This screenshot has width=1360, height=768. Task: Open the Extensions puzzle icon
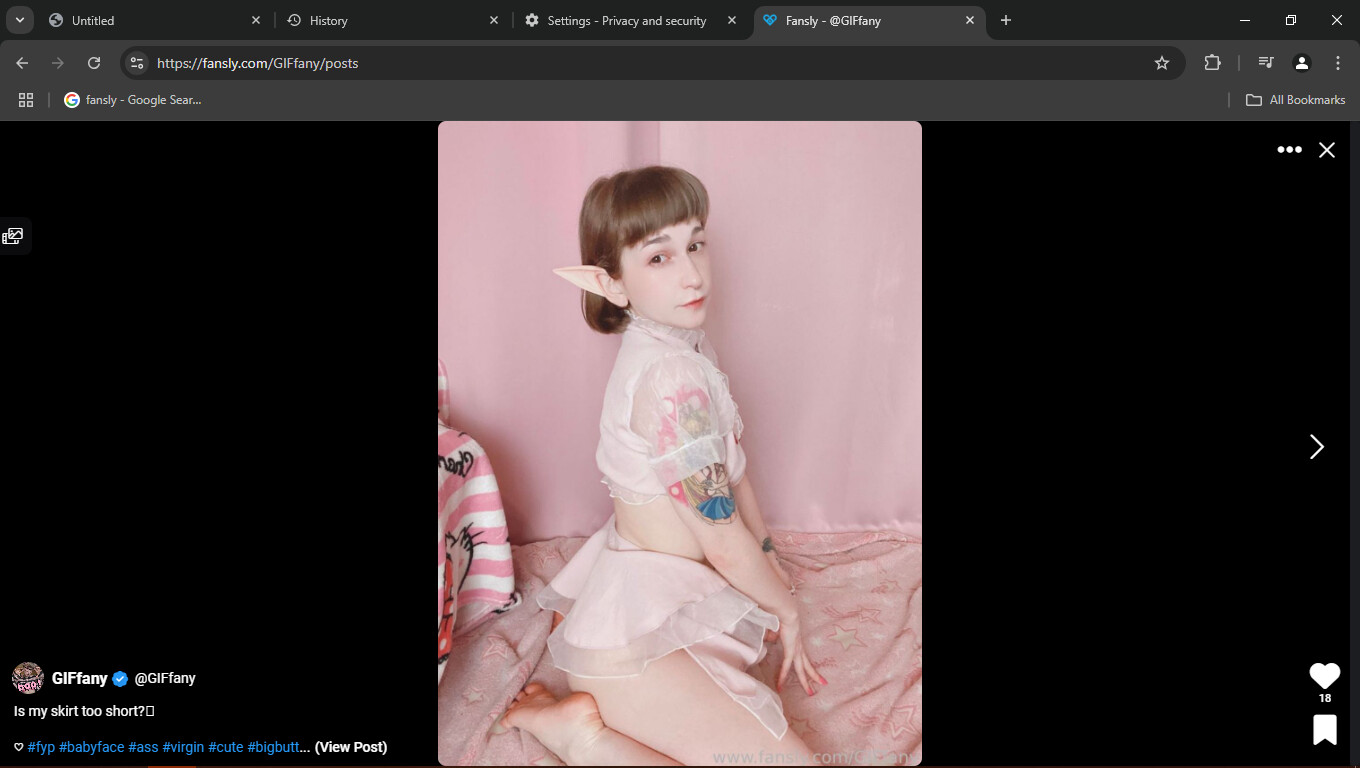coord(1212,63)
